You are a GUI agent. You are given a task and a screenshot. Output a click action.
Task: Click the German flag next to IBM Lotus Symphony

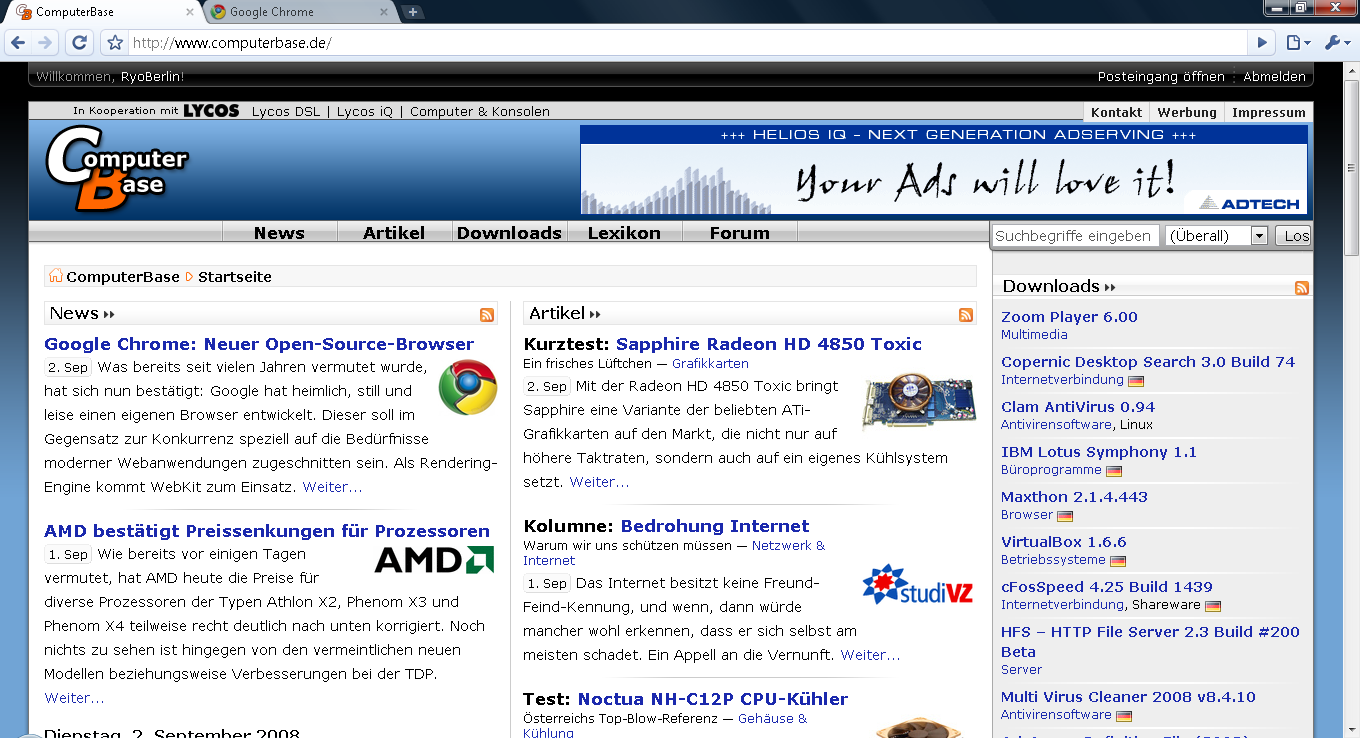pos(1114,471)
